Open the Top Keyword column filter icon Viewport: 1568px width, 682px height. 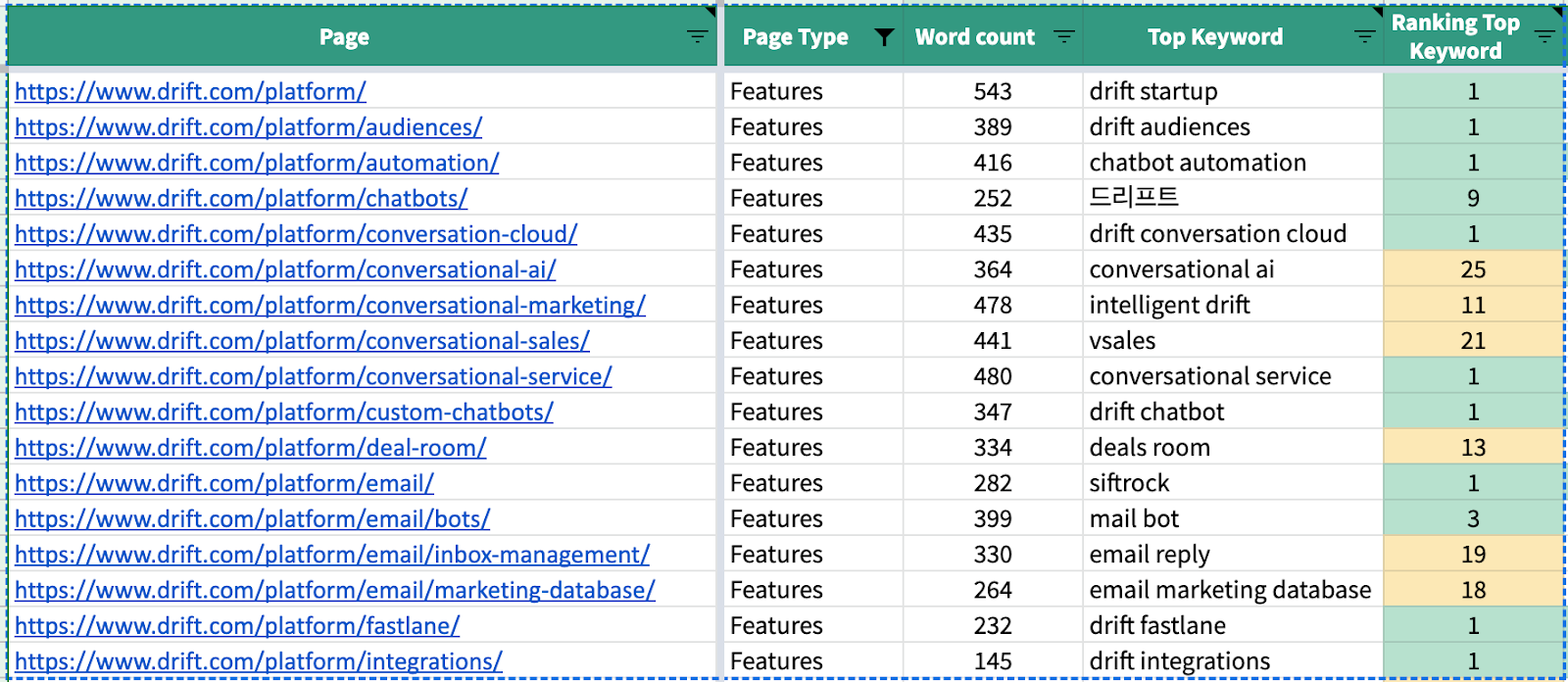pos(1364,37)
